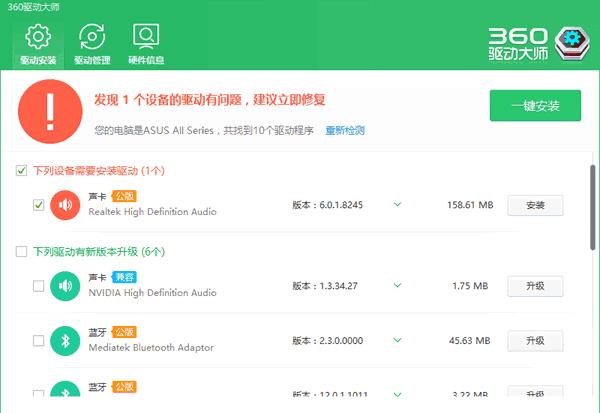The image size is (600, 413).
Task: Expand version dropdown for Realtek 6.0.1.8245
Action: tap(398, 204)
